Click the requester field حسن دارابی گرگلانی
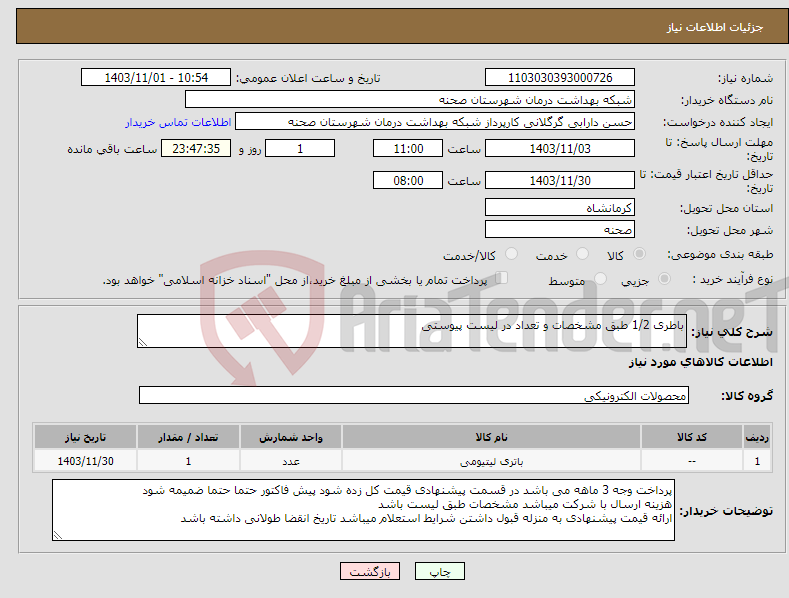Image resolution: width=789 pixels, height=598 pixels. (435, 122)
